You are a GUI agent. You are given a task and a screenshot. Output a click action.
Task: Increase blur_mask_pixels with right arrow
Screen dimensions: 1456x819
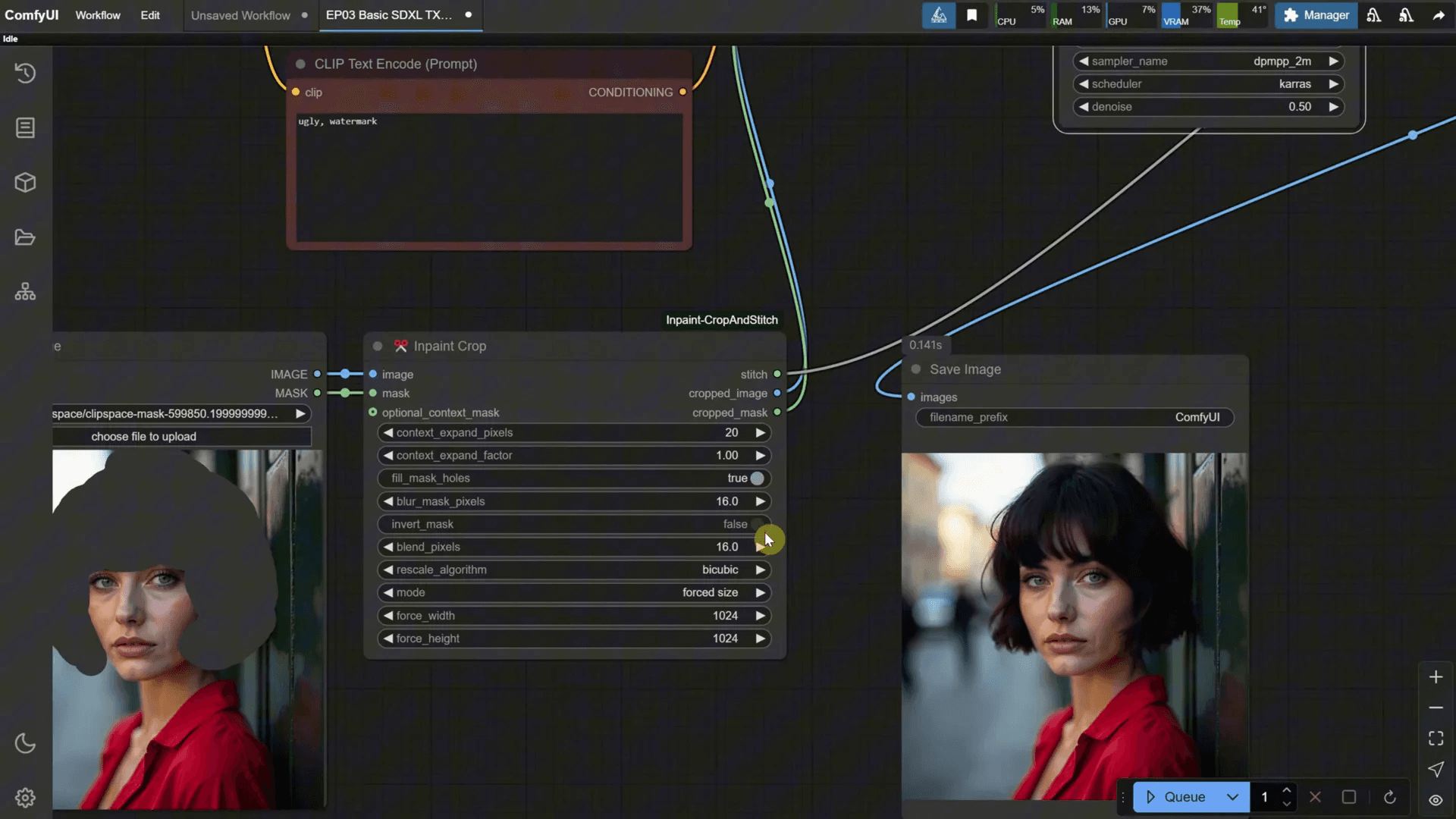pyautogui.click(x=760, y=501)
